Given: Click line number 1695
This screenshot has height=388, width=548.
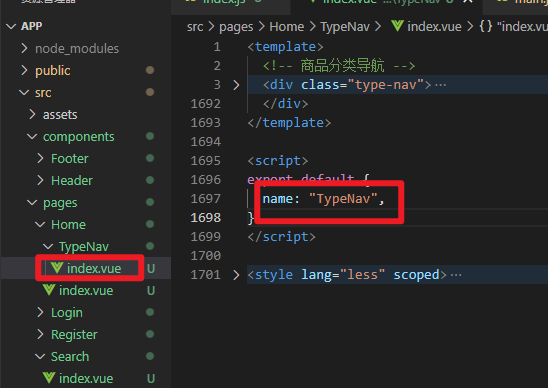Looking at the screenshot, I should (x=206, y=161).
